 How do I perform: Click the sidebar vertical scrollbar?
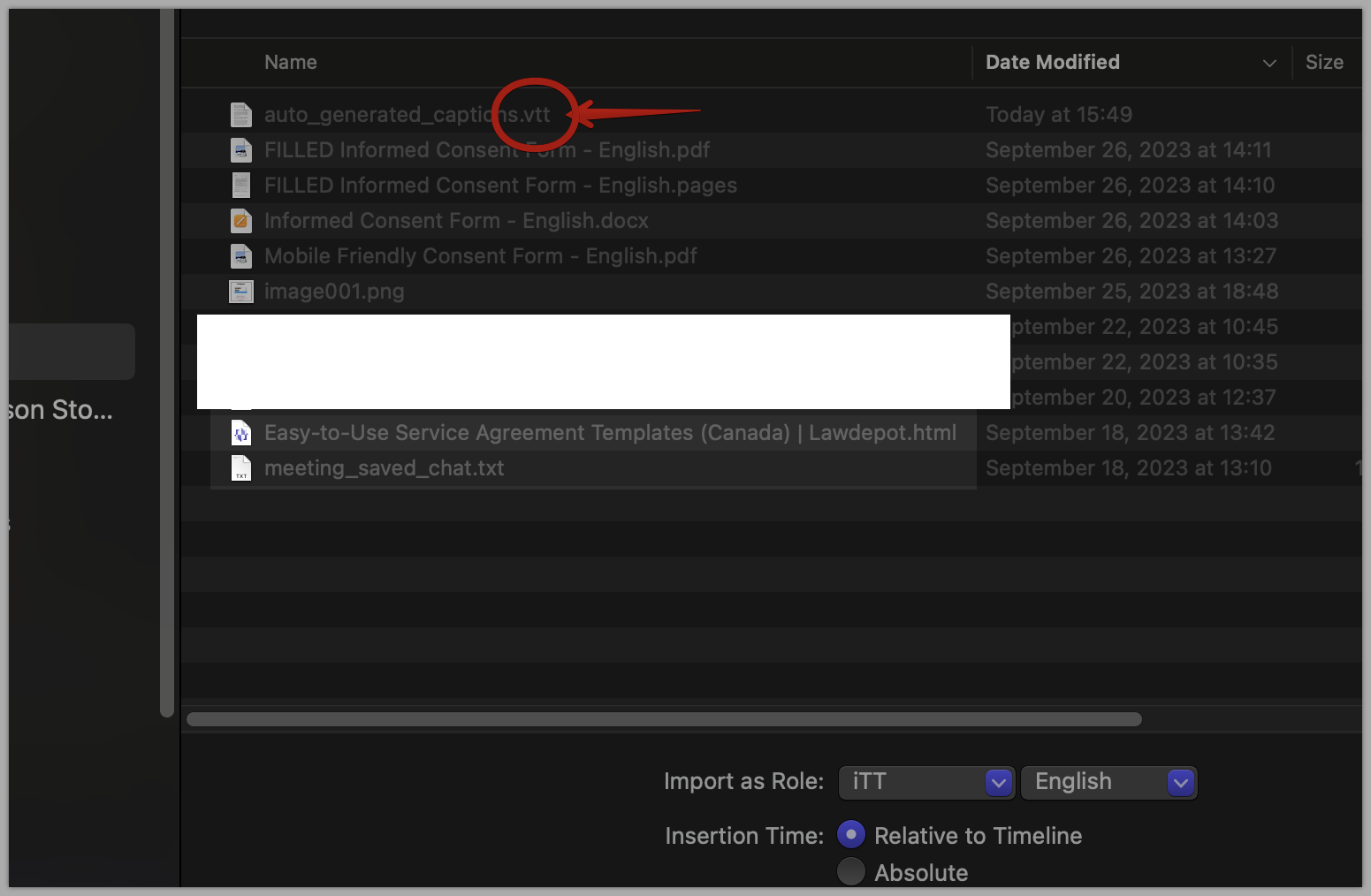pyautogui.click(x=167, y=362)
